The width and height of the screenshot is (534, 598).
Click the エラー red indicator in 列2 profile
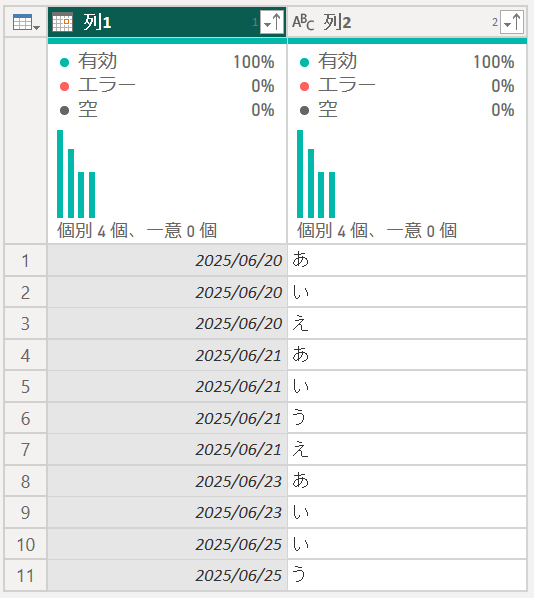pyautogui.click(x=304, y=87)
